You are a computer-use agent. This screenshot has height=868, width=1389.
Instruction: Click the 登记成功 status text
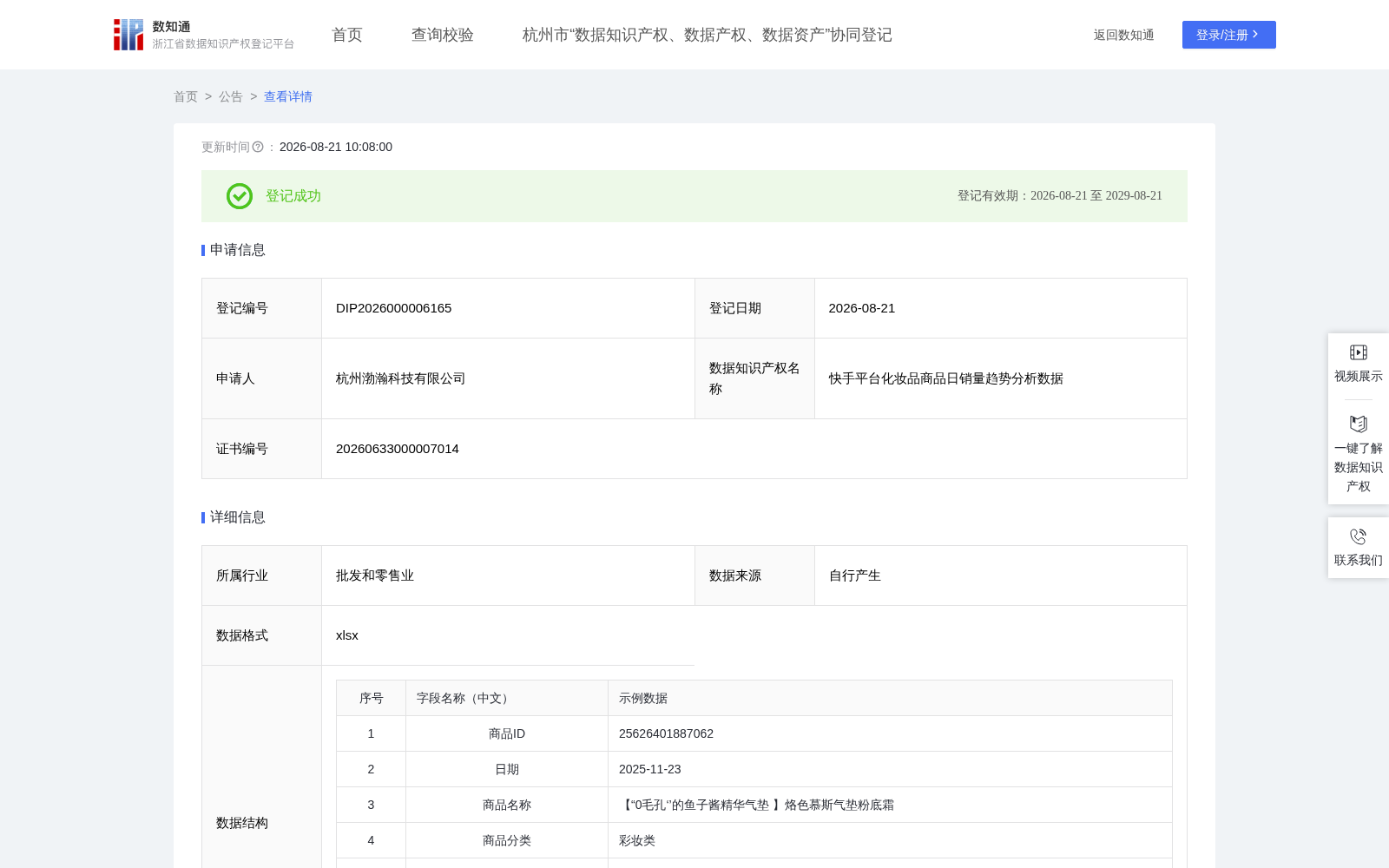click(x=293, y=196)
